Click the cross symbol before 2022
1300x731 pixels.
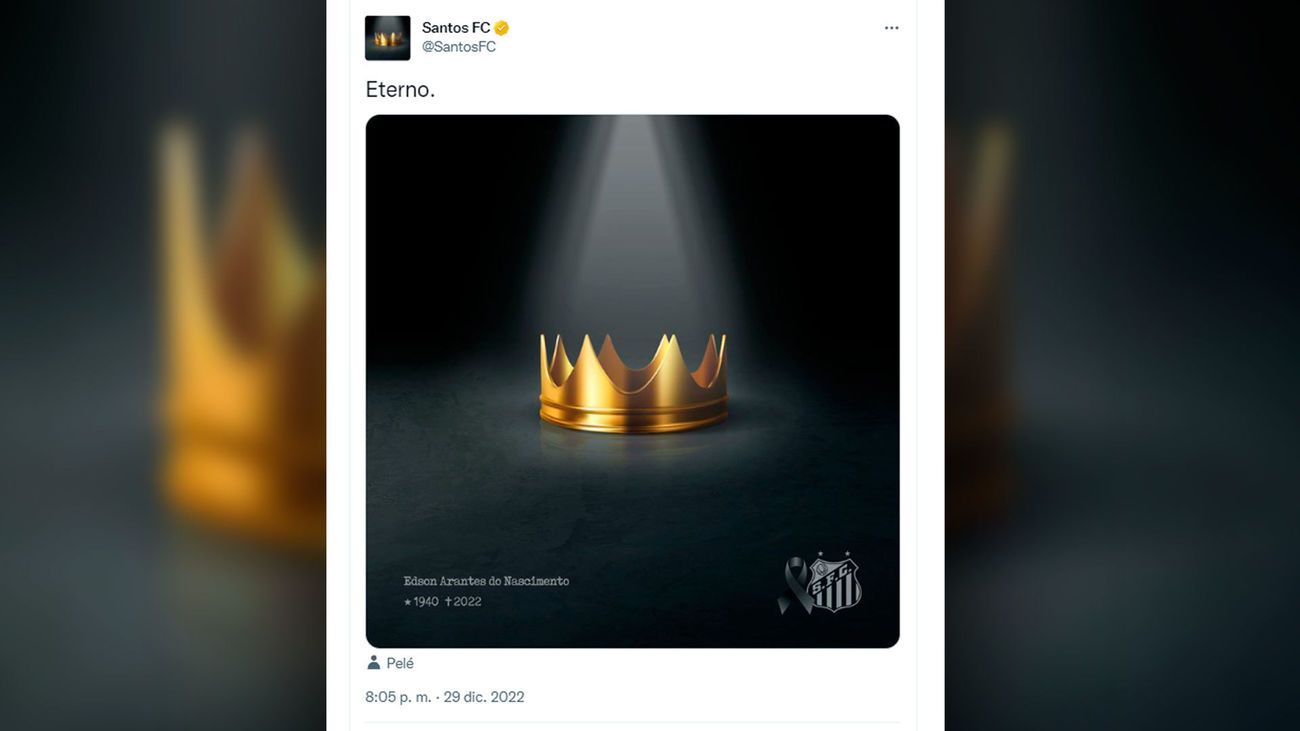pyautogui.click(x=448, y=602)
